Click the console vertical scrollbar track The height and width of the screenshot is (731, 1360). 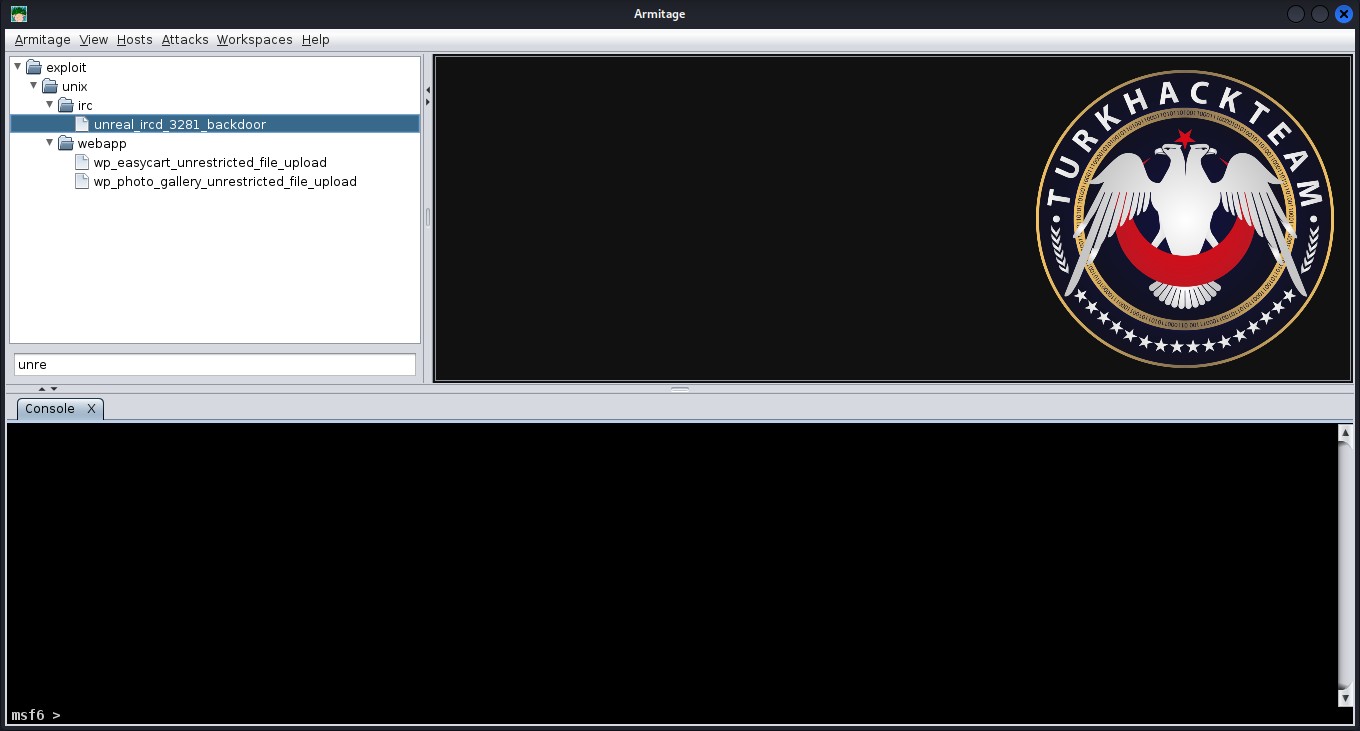point(1345,565)
